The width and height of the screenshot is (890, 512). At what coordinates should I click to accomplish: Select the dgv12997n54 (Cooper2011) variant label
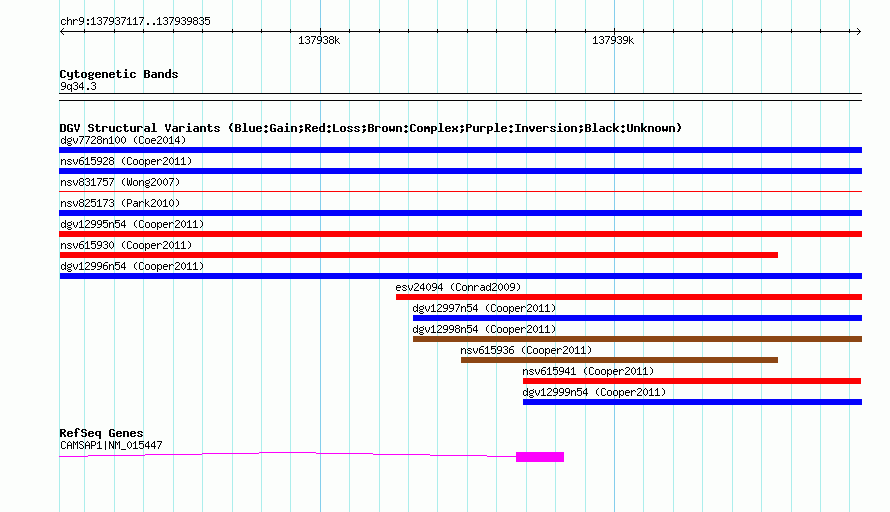(x=484, y=308)
